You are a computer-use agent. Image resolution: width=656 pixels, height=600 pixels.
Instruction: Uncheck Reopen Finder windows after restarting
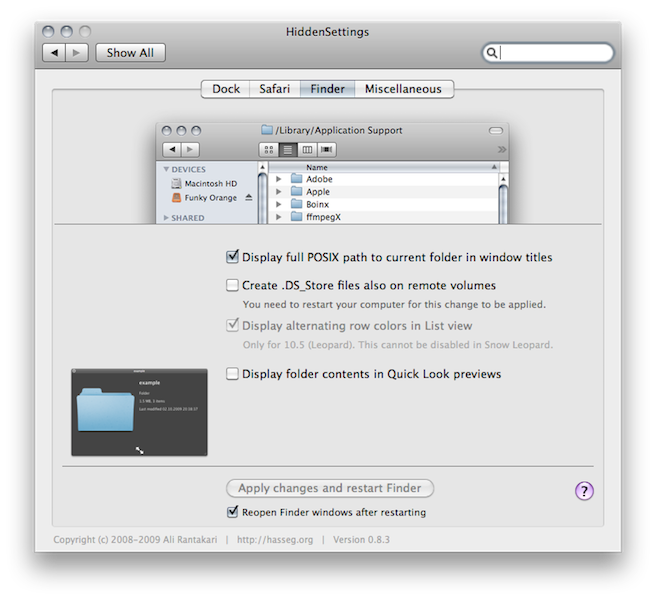coord(233,512)
